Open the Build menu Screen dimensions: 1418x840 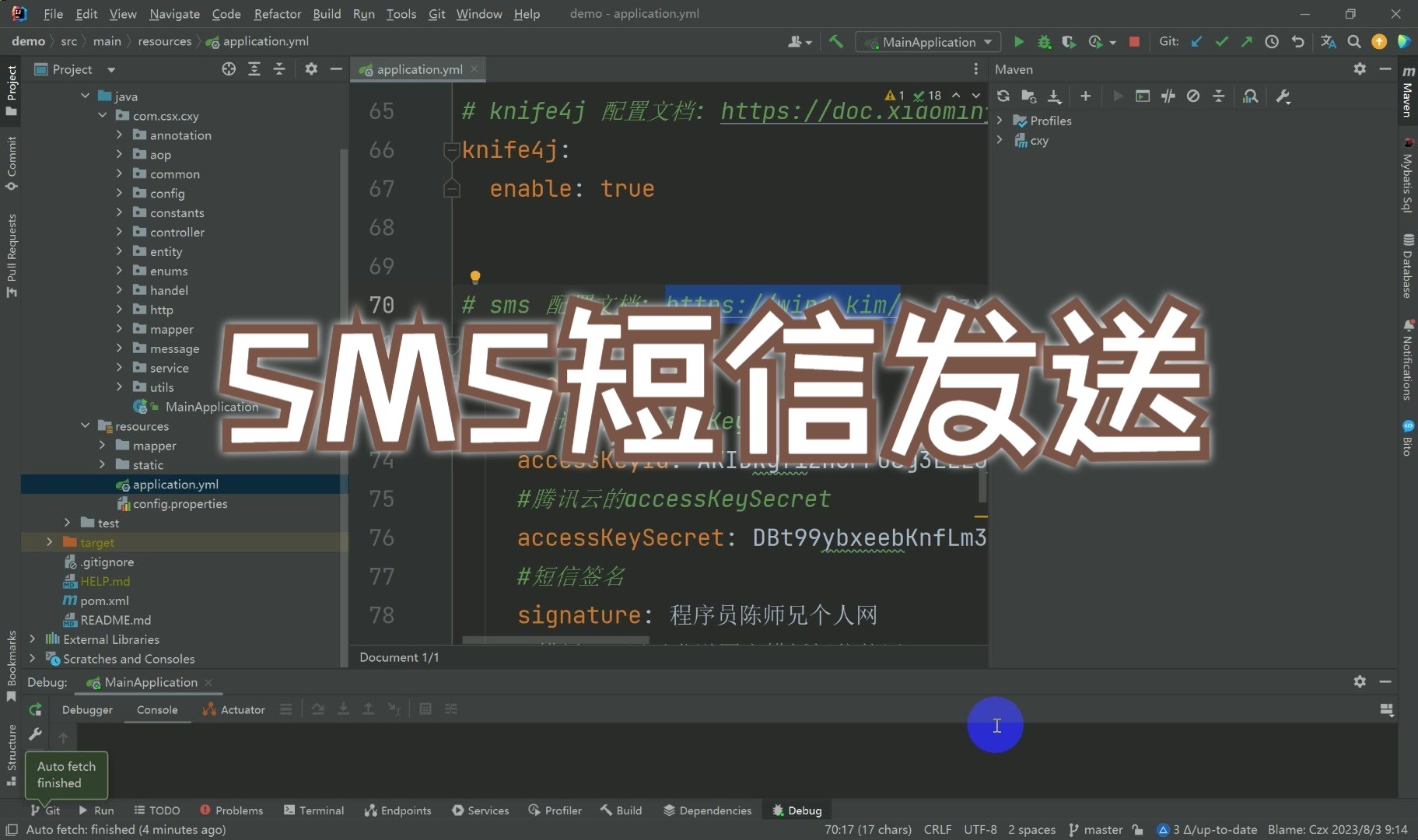(327, 14)
